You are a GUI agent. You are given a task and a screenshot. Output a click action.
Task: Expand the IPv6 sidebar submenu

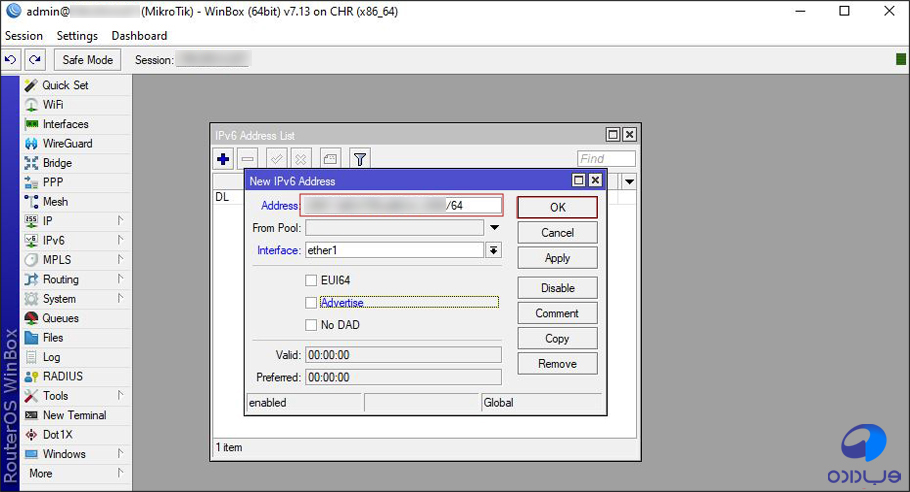pos(120,241)
